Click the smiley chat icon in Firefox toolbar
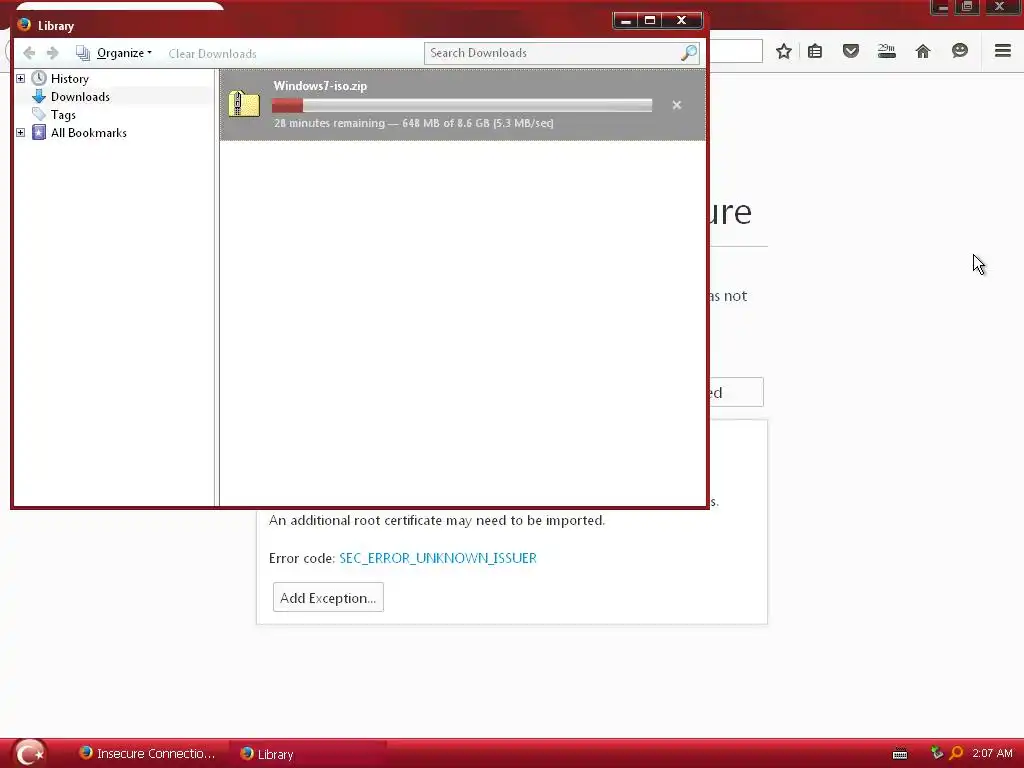The width and height of the screenshot is (1024, 768). point(959,51)
